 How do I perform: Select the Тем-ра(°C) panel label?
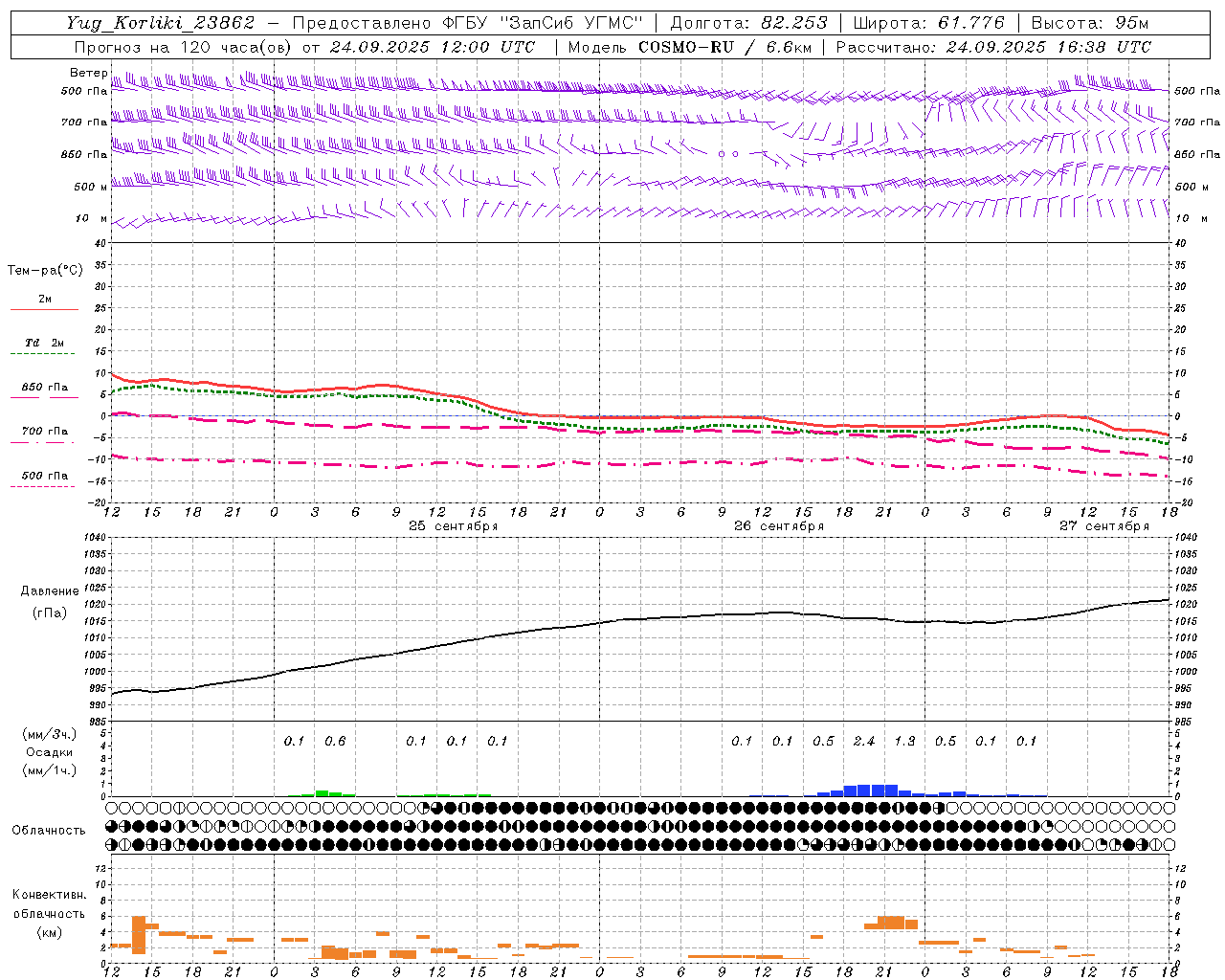tap(45, 271)
